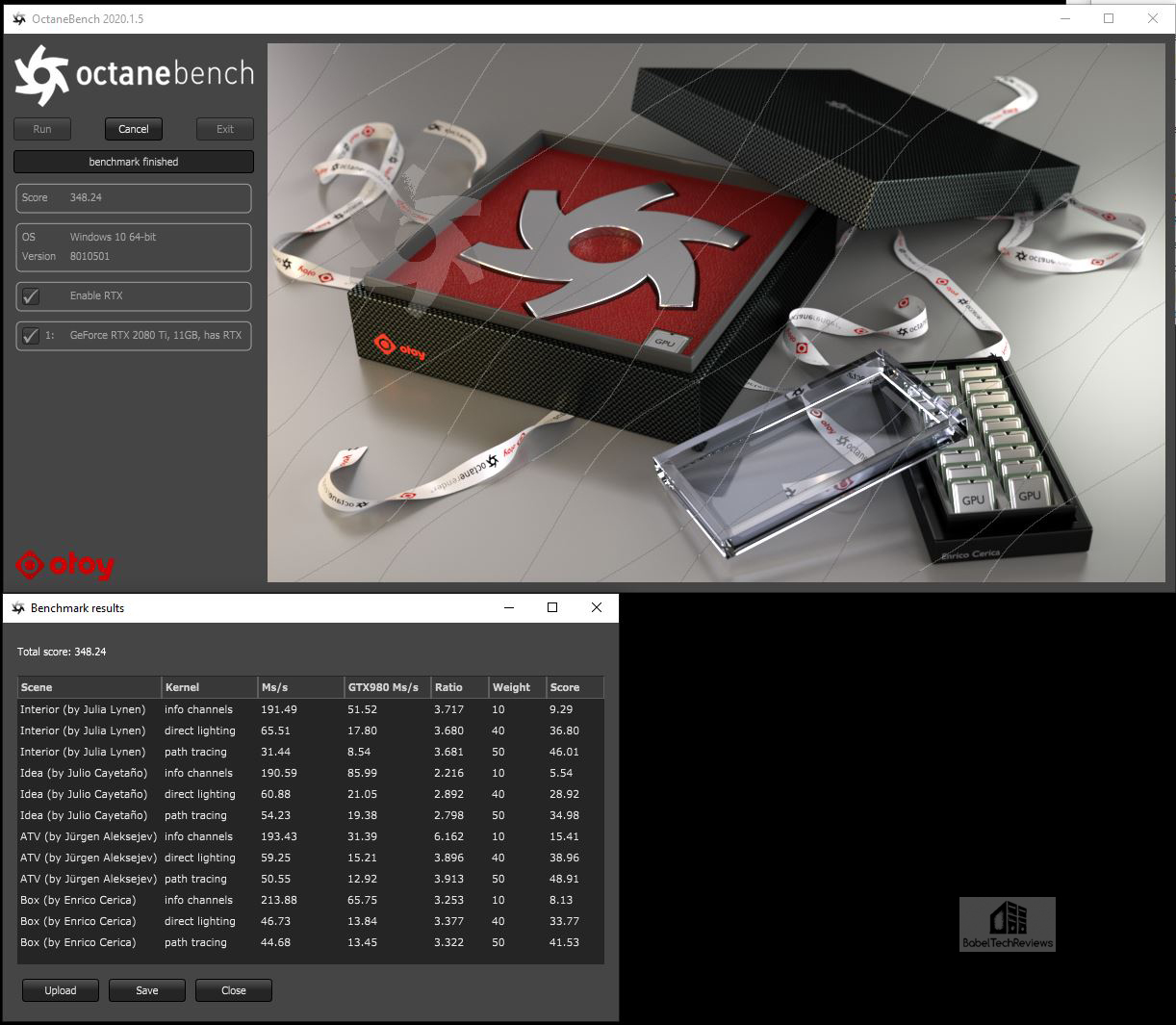The image size is (1176, 1025).
Task: Click the 41.53 score cell
Action: coord(564,942)
